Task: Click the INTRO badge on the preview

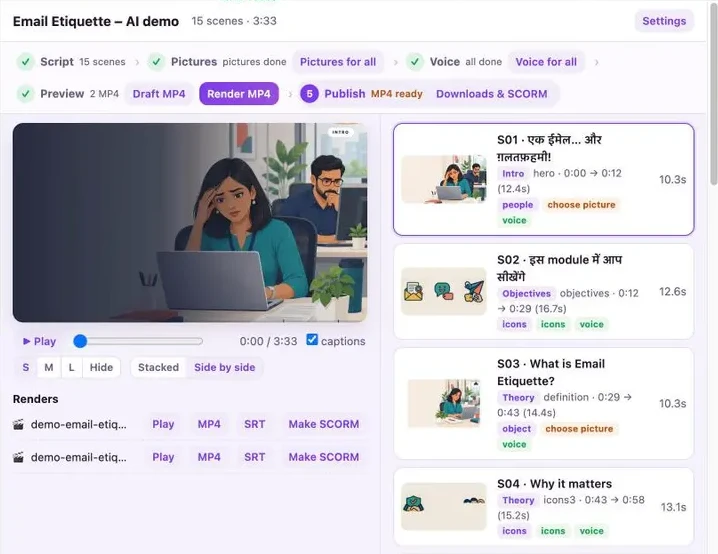Action: click(340, 132)
